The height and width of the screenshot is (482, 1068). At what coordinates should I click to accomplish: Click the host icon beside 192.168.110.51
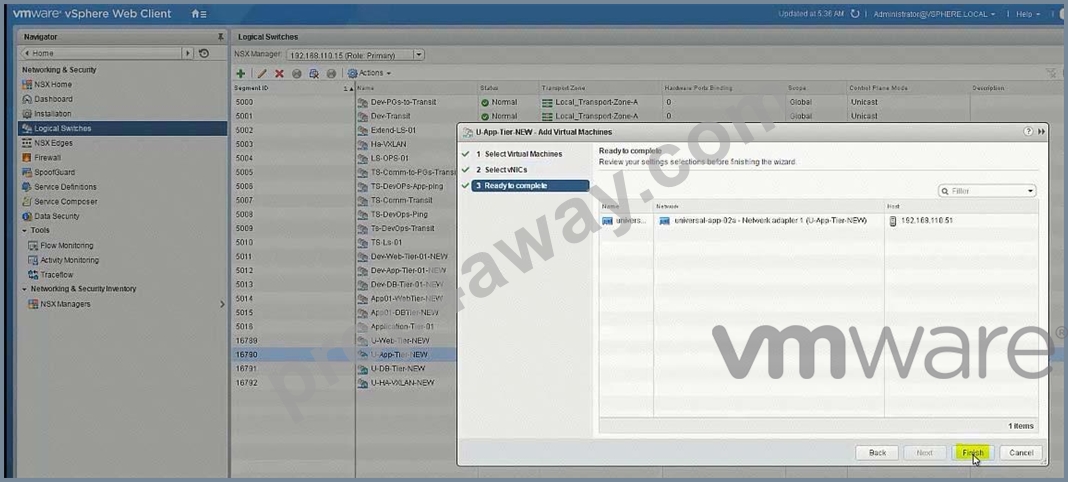(x=893, y=221)
